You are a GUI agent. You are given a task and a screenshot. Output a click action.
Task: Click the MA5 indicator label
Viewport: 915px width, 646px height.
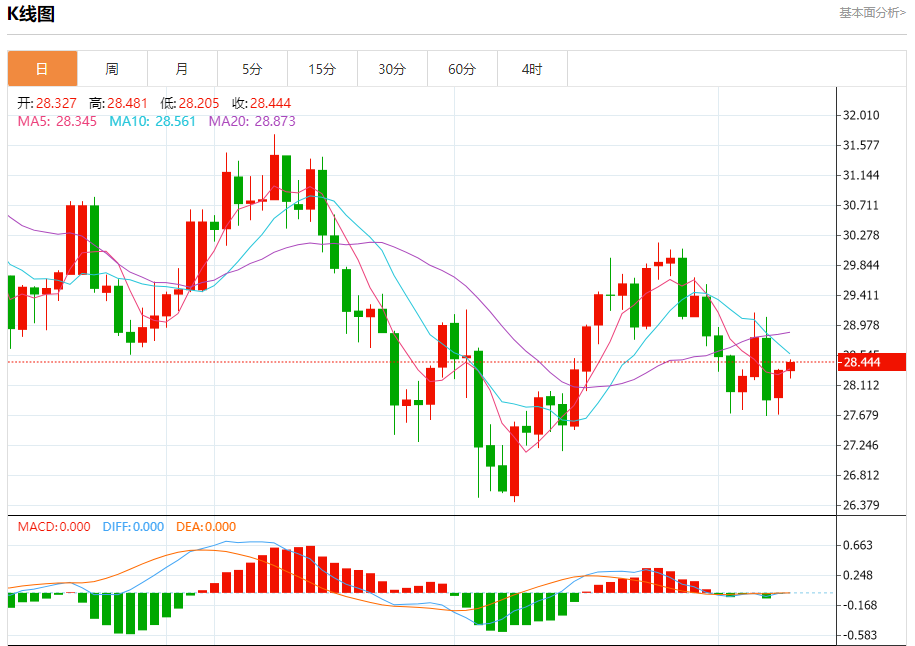(57, 121)
